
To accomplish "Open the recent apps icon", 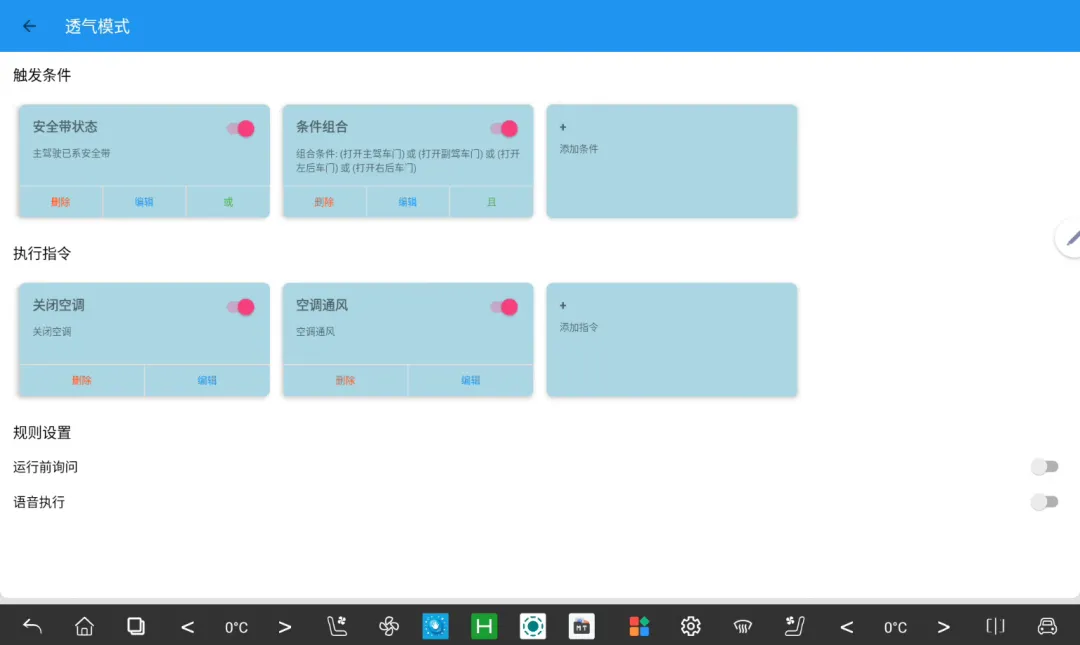I will tap(136, 626).
